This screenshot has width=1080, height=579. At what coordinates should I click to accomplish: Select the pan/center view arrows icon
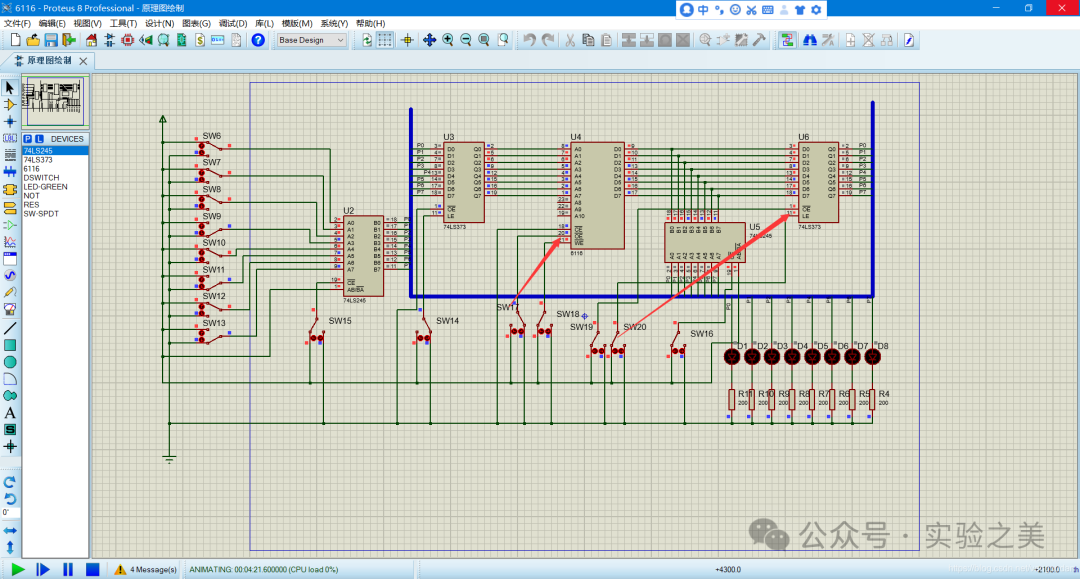[x=429, y=41]
